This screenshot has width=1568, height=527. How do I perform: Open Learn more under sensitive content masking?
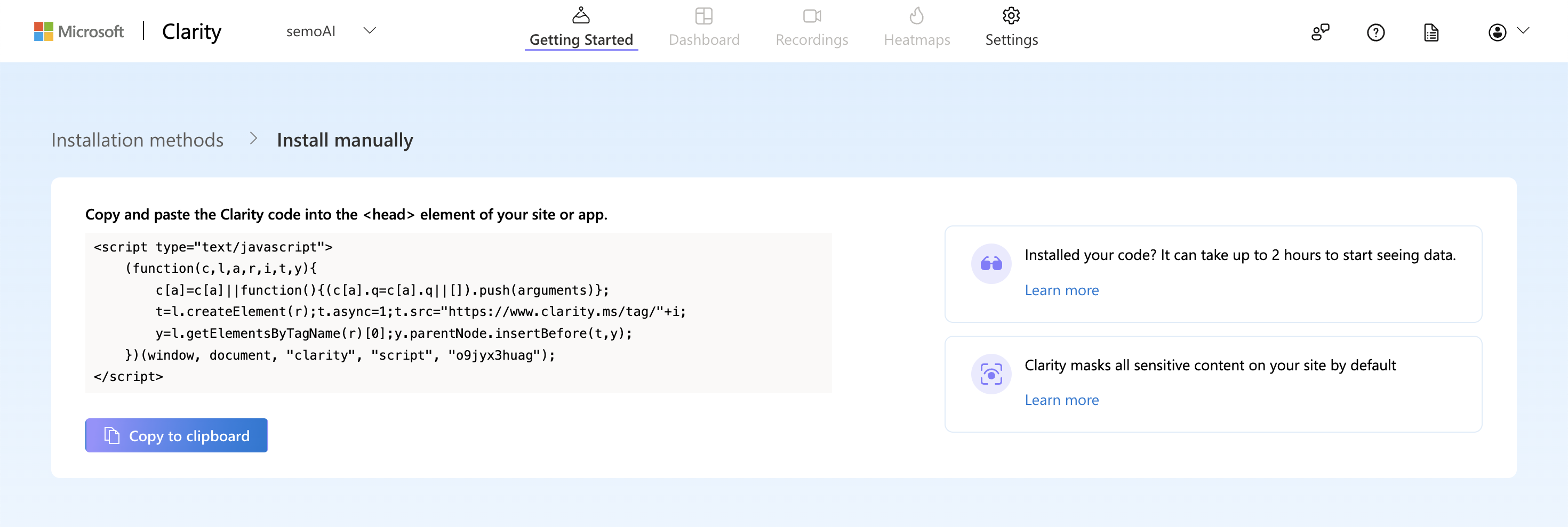(1061, 400)
